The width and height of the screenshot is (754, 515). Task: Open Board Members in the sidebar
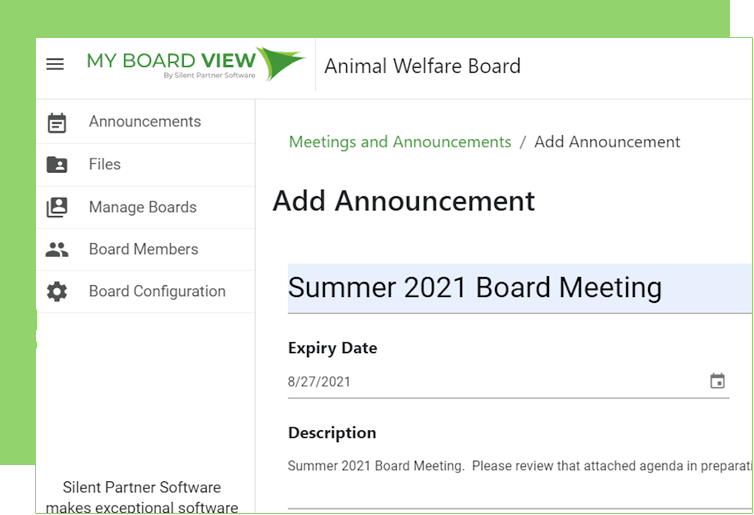pos(144,250)
